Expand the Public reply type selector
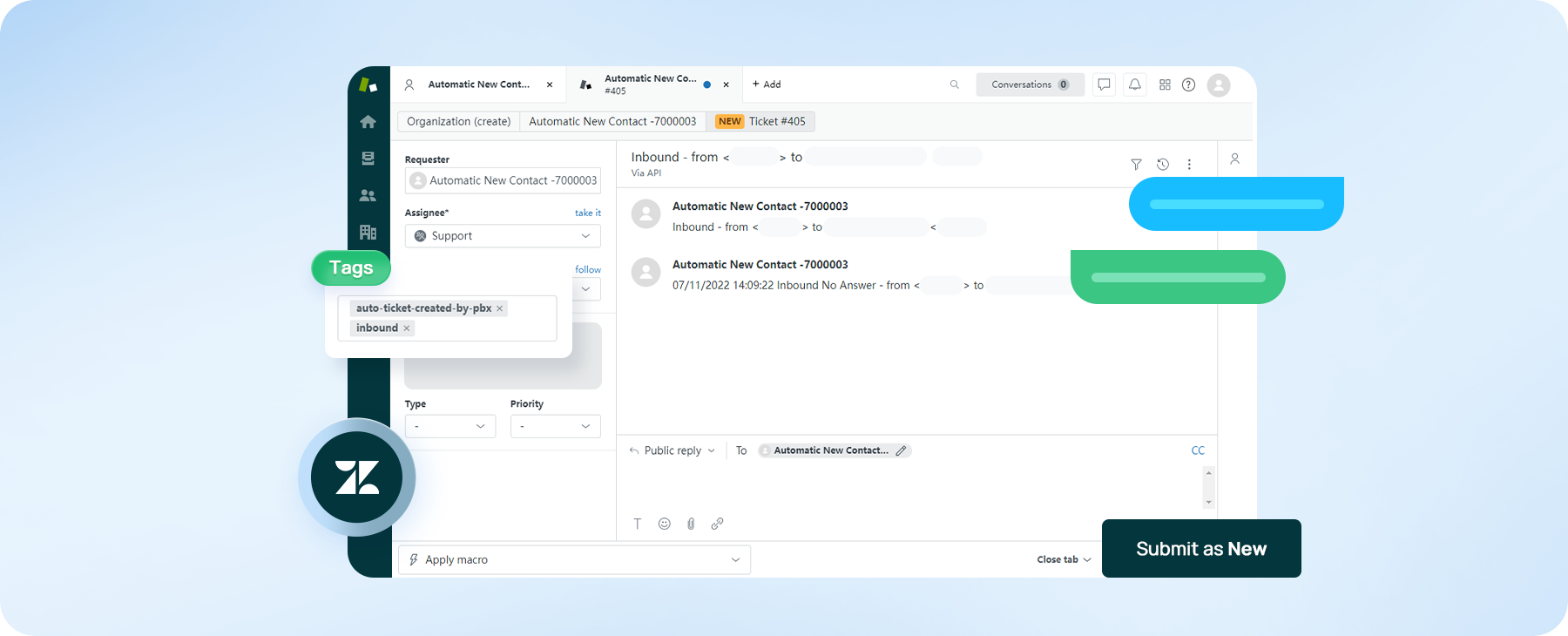The height and width of the screenshot is (636, 1568). tap(672, 450)
